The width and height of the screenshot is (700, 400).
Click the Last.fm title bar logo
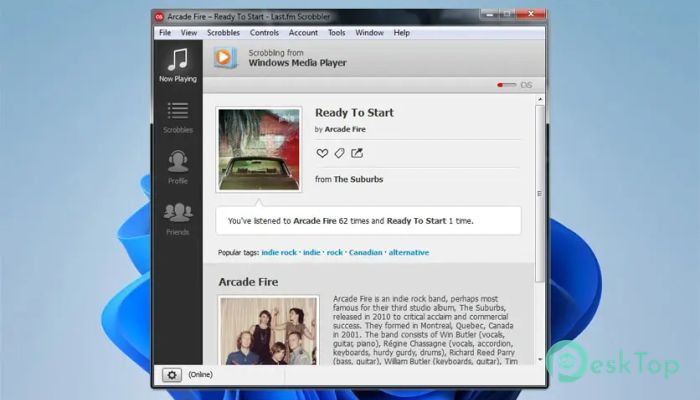[x=159, y=17]
